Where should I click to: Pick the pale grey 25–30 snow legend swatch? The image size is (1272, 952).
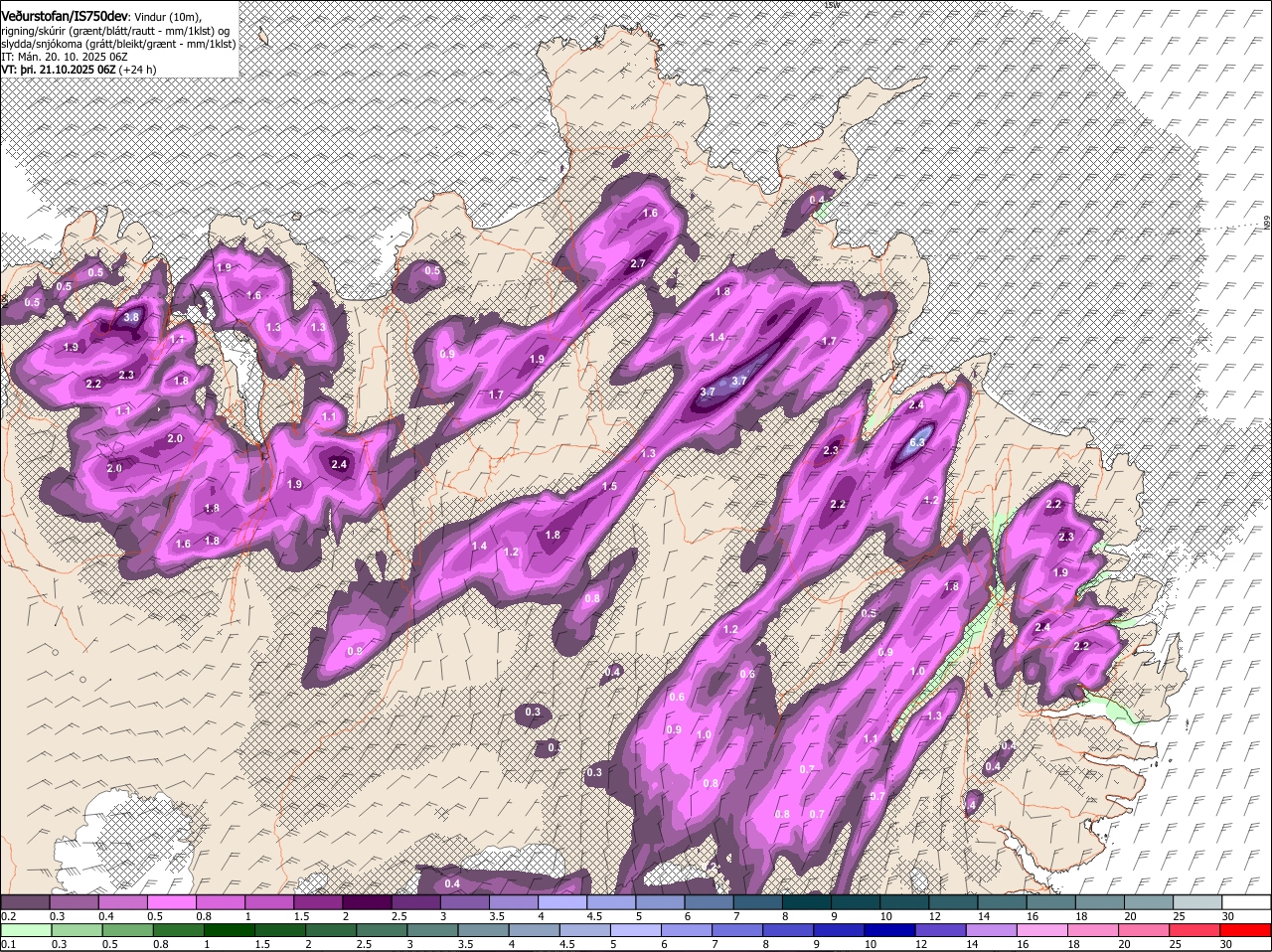(1198, 902)
